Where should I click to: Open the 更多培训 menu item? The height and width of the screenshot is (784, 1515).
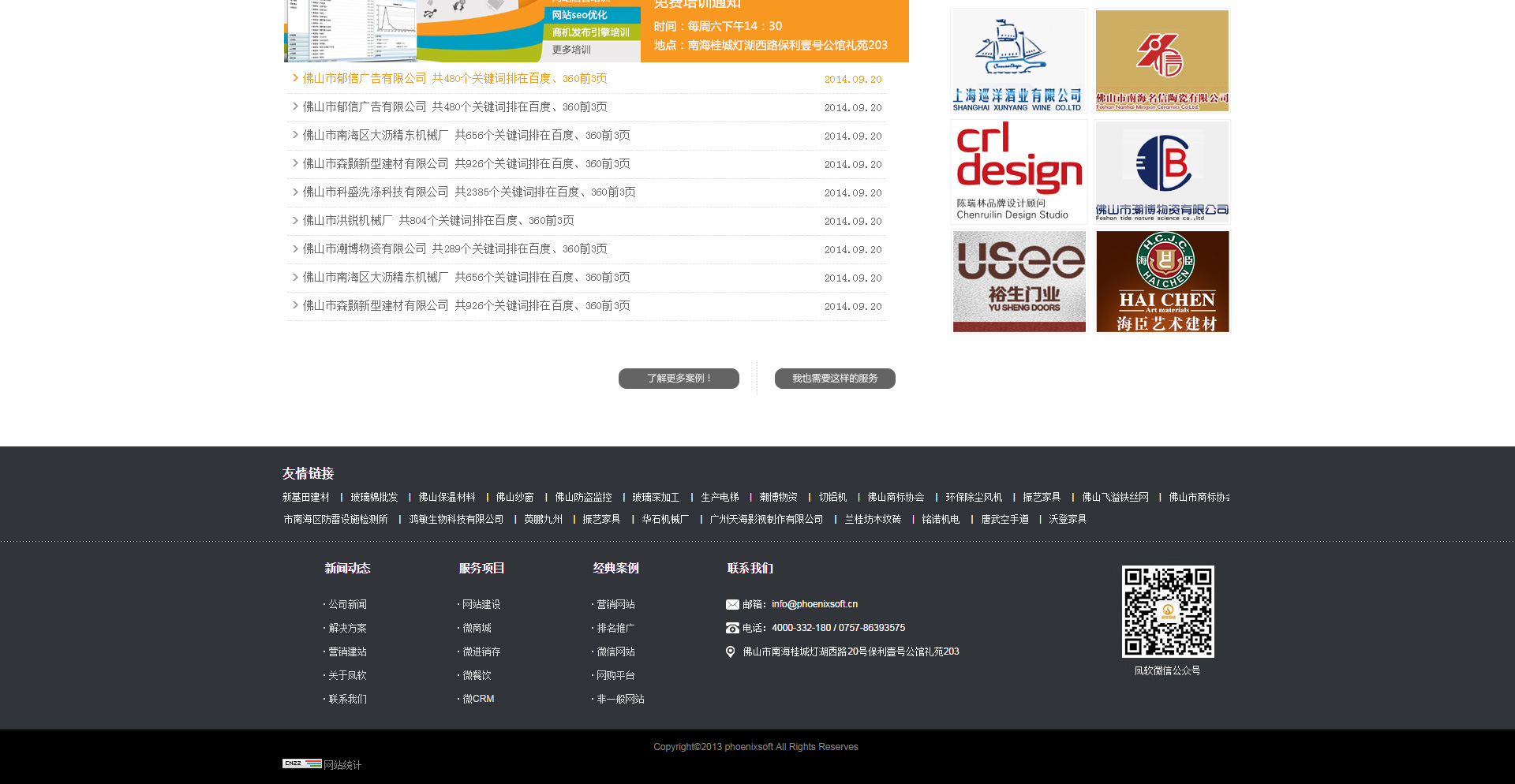click(571, 50)
